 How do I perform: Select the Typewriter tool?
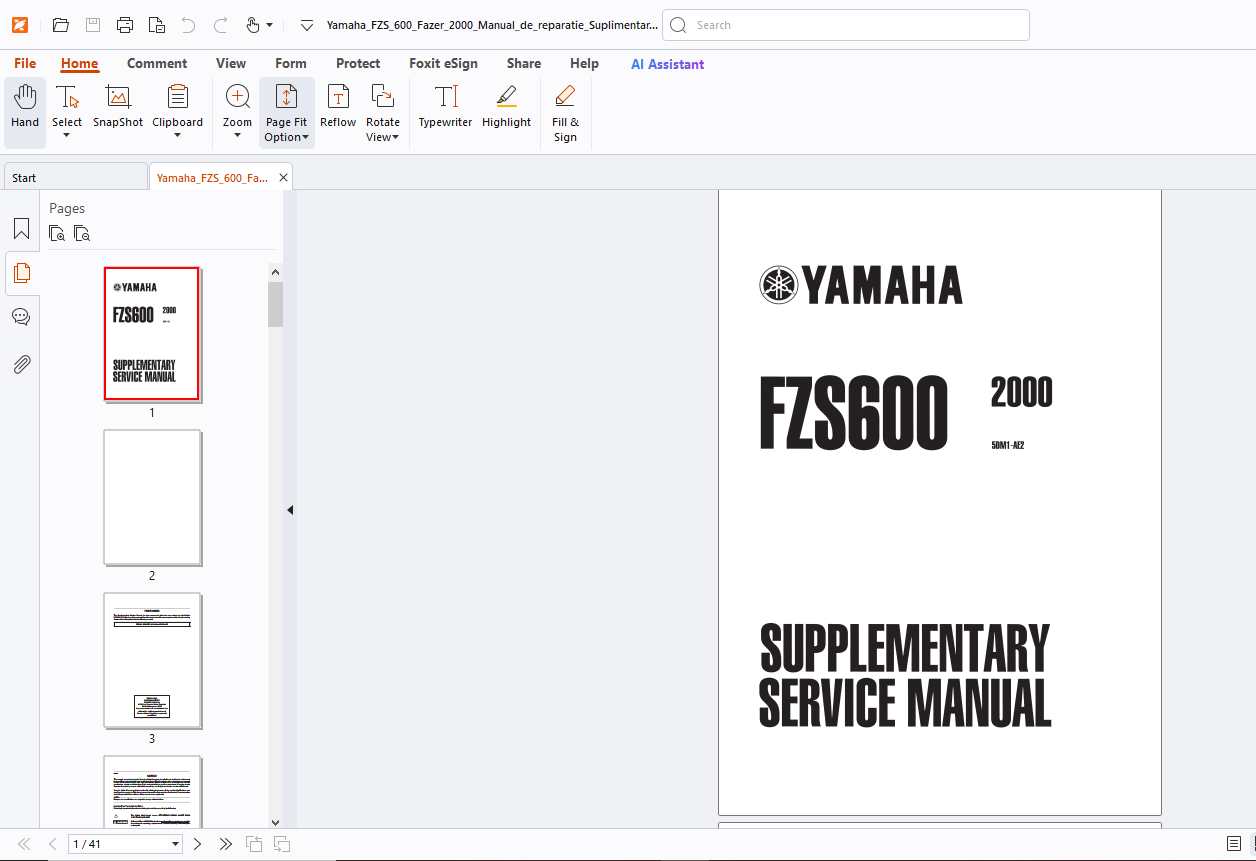[x=445, y=107]
